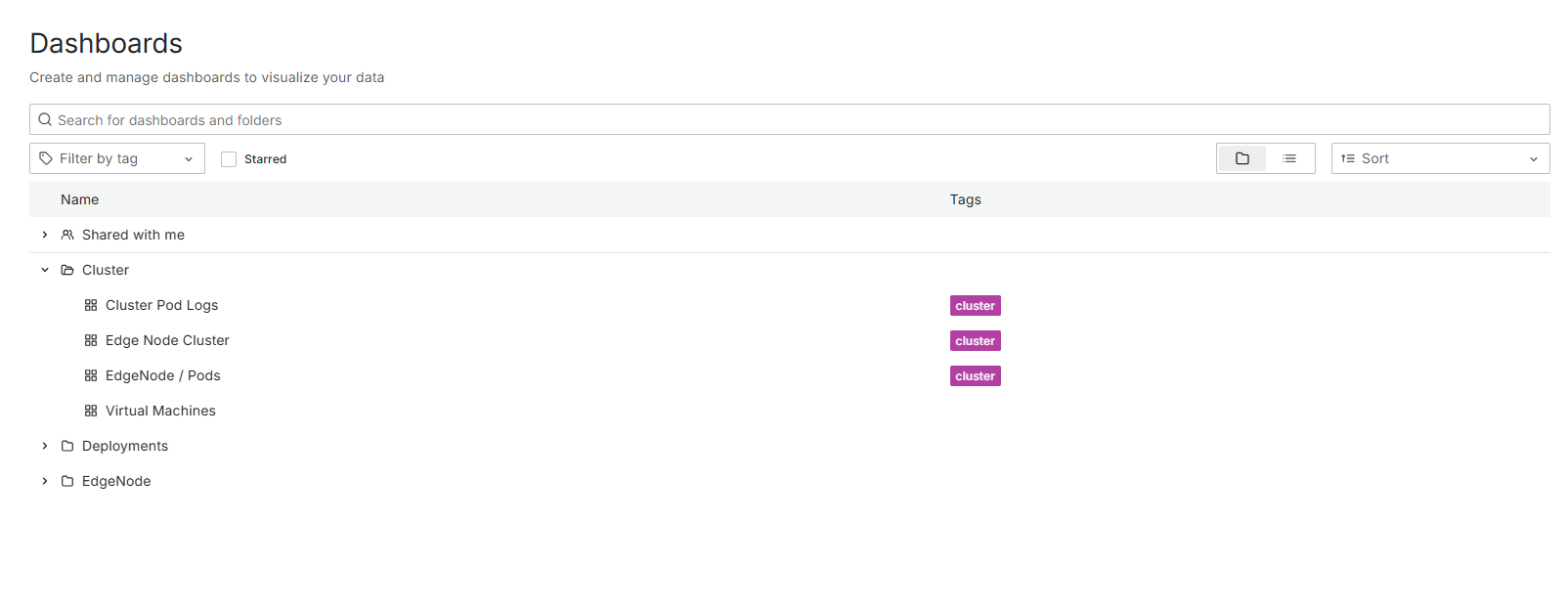Screen dimensions: 1568x610
Task: Expand the Deployments folder chevron
Action: 45,446
